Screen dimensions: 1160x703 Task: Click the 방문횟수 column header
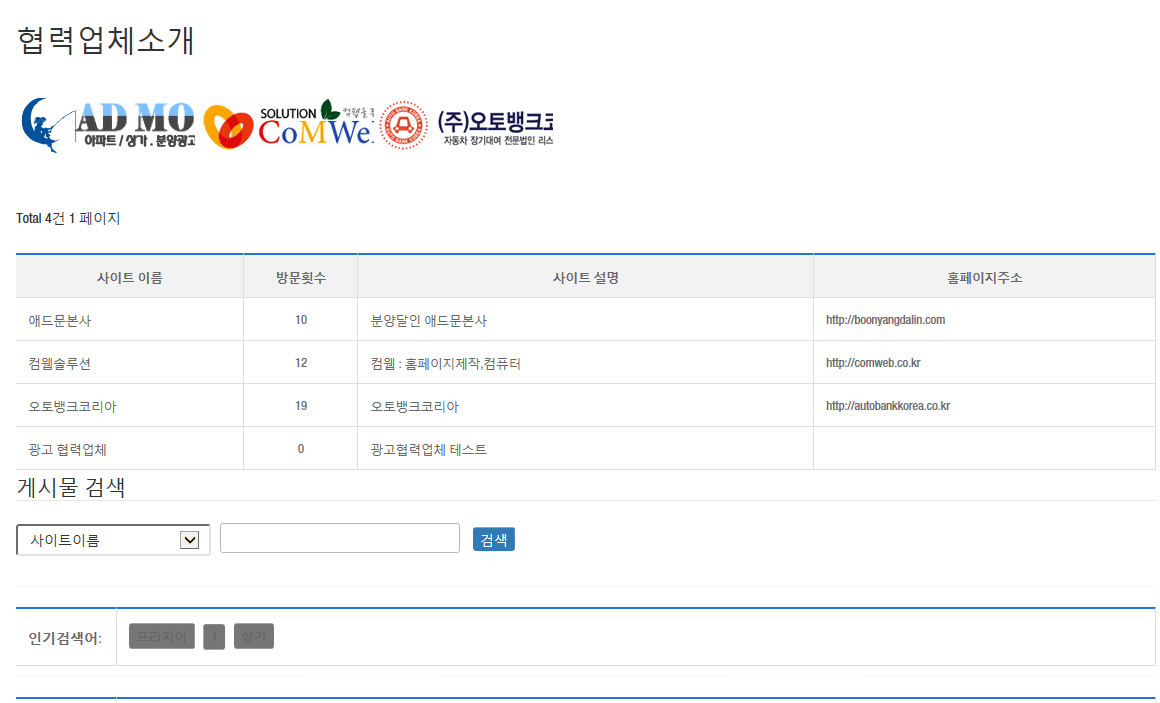coord(301,278)
